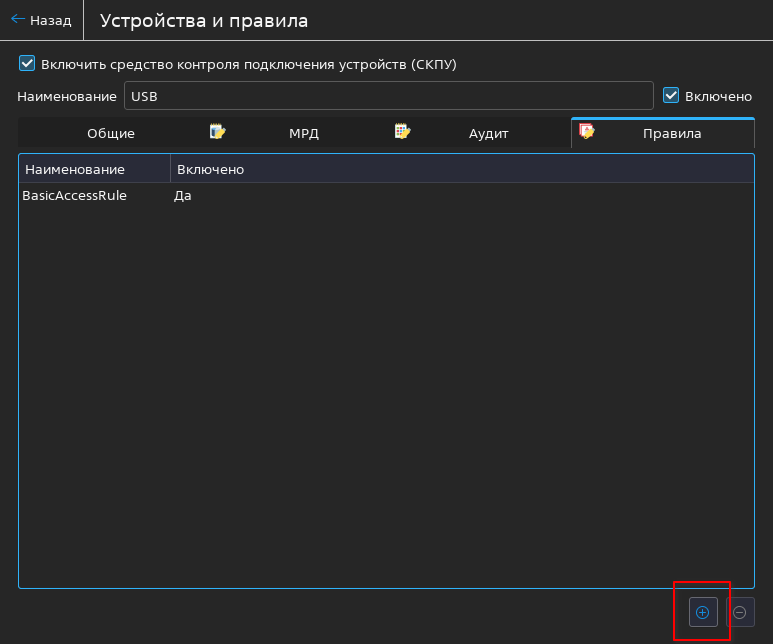773x644 pixels.
Task: Click the Да value of BasicAccessRule
Action: pos(183,196)
